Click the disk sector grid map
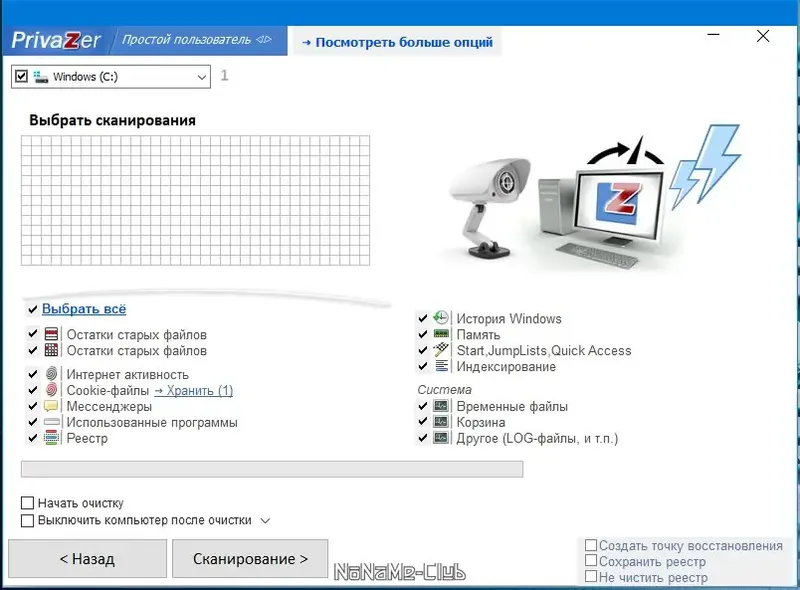800x590 pixels. pos(195,200)
